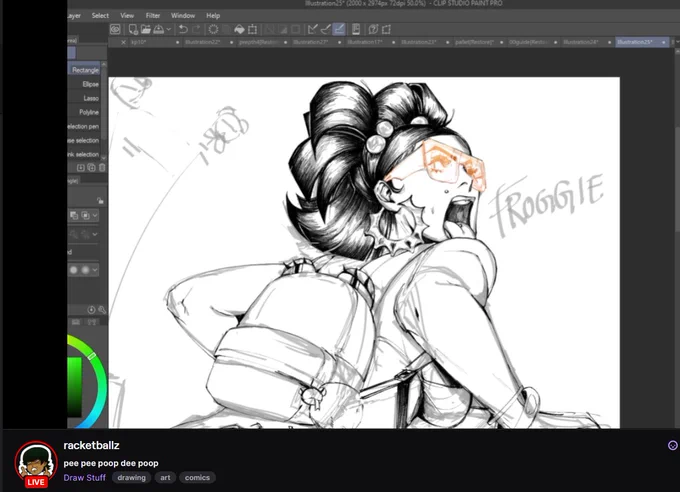680x492 pixels.
Task: Open the Draw Stuff category link
Action: click(x=85, y=478)
